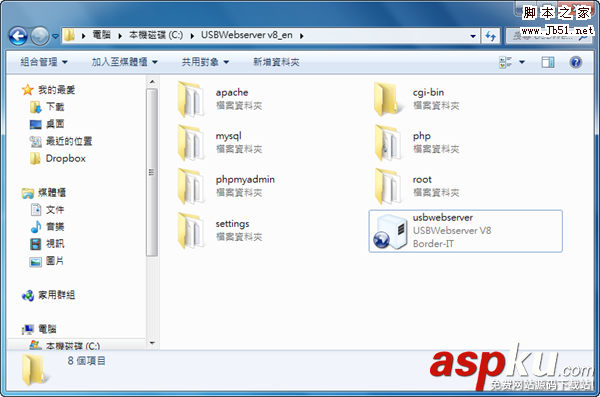Screen dimensions: 600x397
Task: Click the 音樂 music note icon
Action: pos(36,227)
